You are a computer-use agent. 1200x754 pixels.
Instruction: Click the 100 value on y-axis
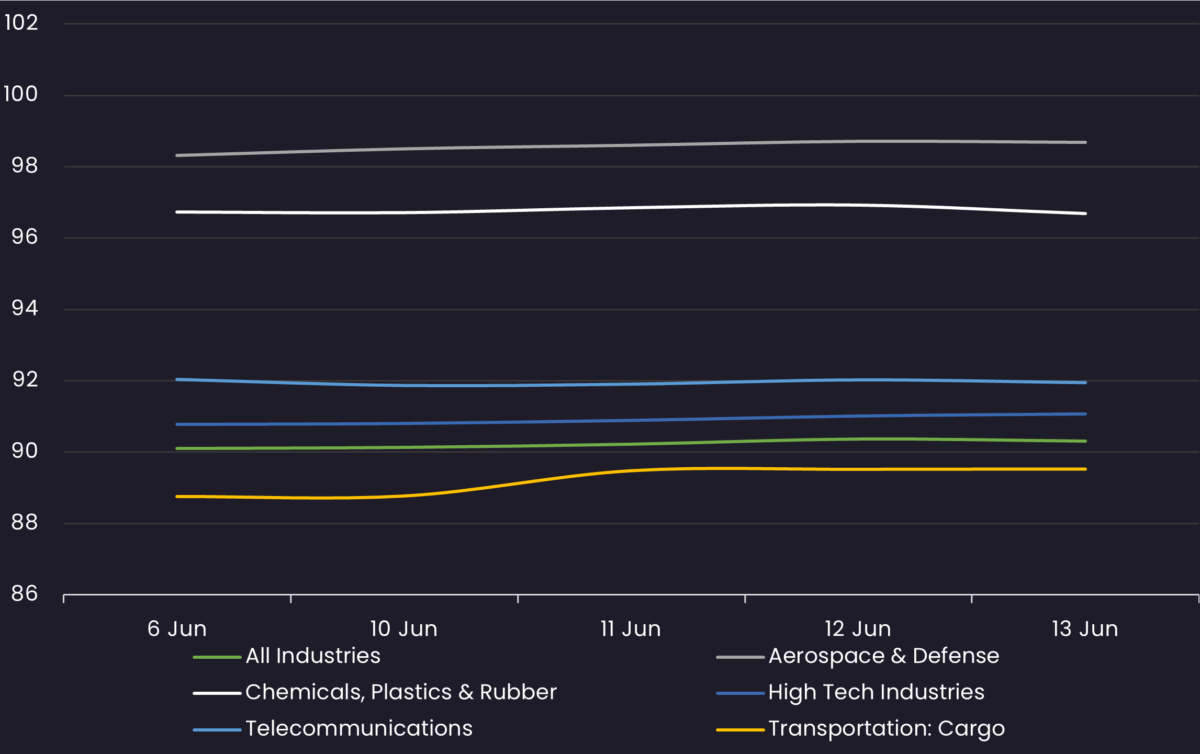click(x=20, y=95)
